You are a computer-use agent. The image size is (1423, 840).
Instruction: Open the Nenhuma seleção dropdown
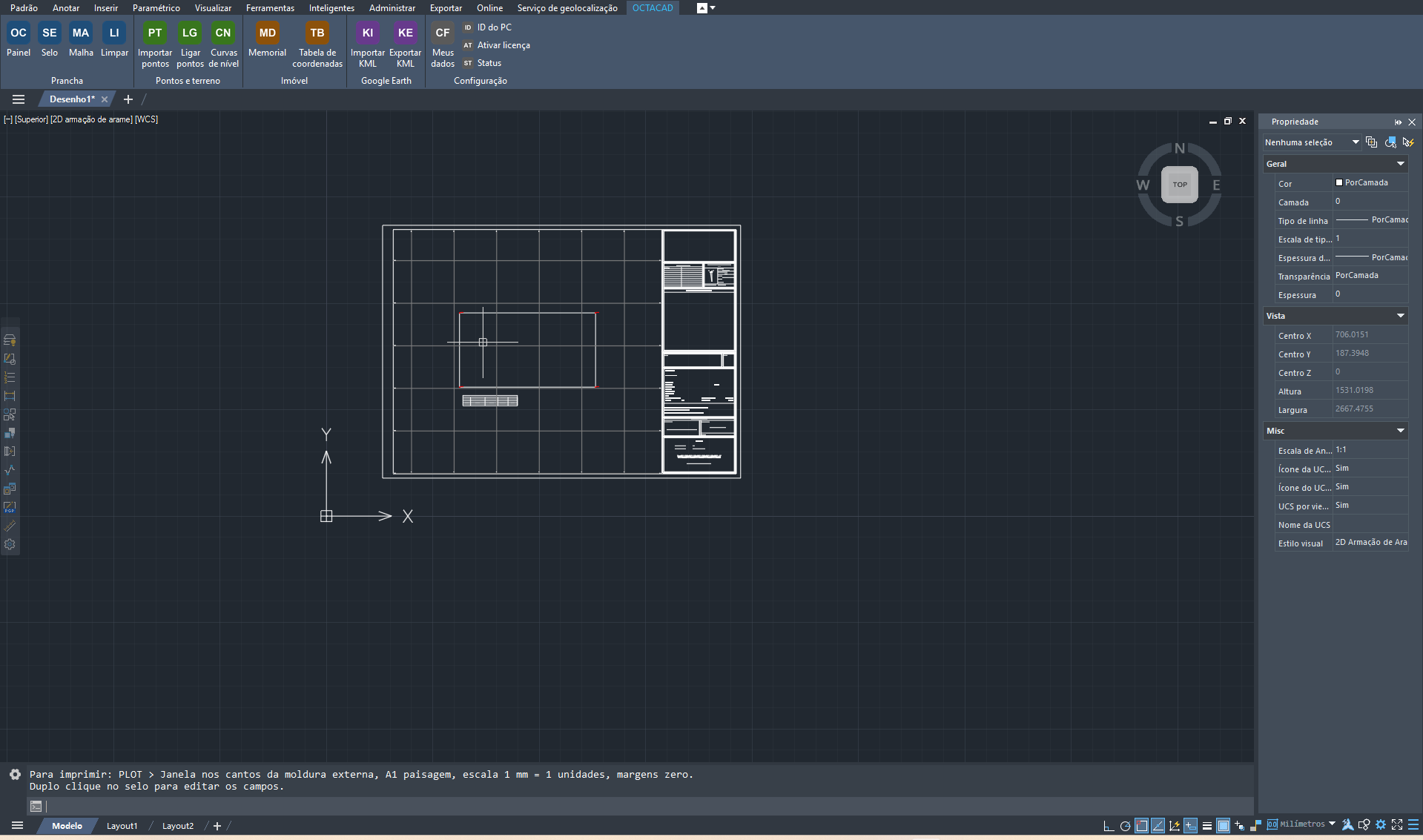coord(1313,142)
